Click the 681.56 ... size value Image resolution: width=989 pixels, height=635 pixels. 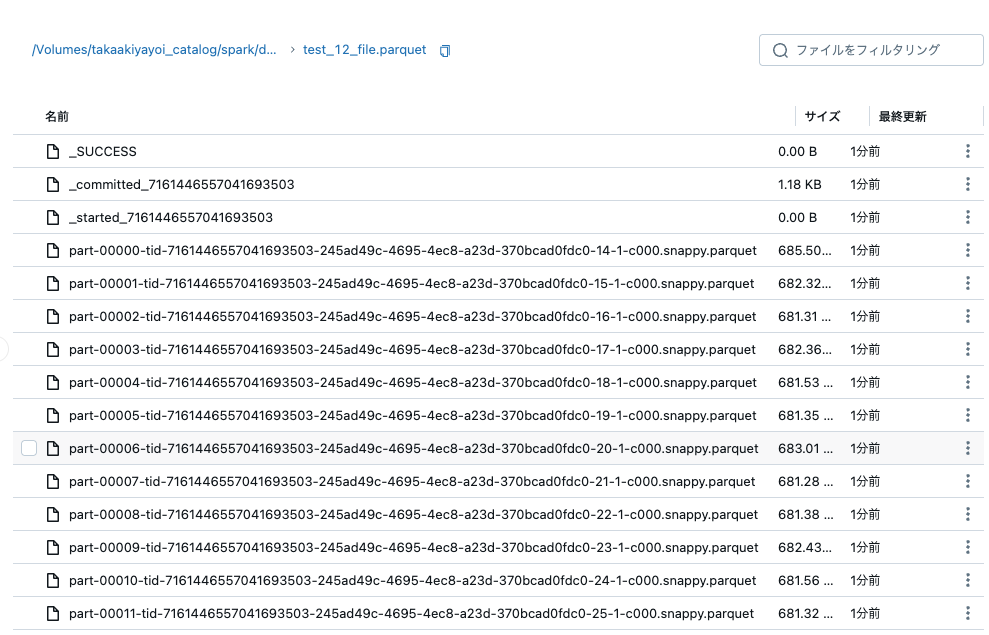pos(805,580)
